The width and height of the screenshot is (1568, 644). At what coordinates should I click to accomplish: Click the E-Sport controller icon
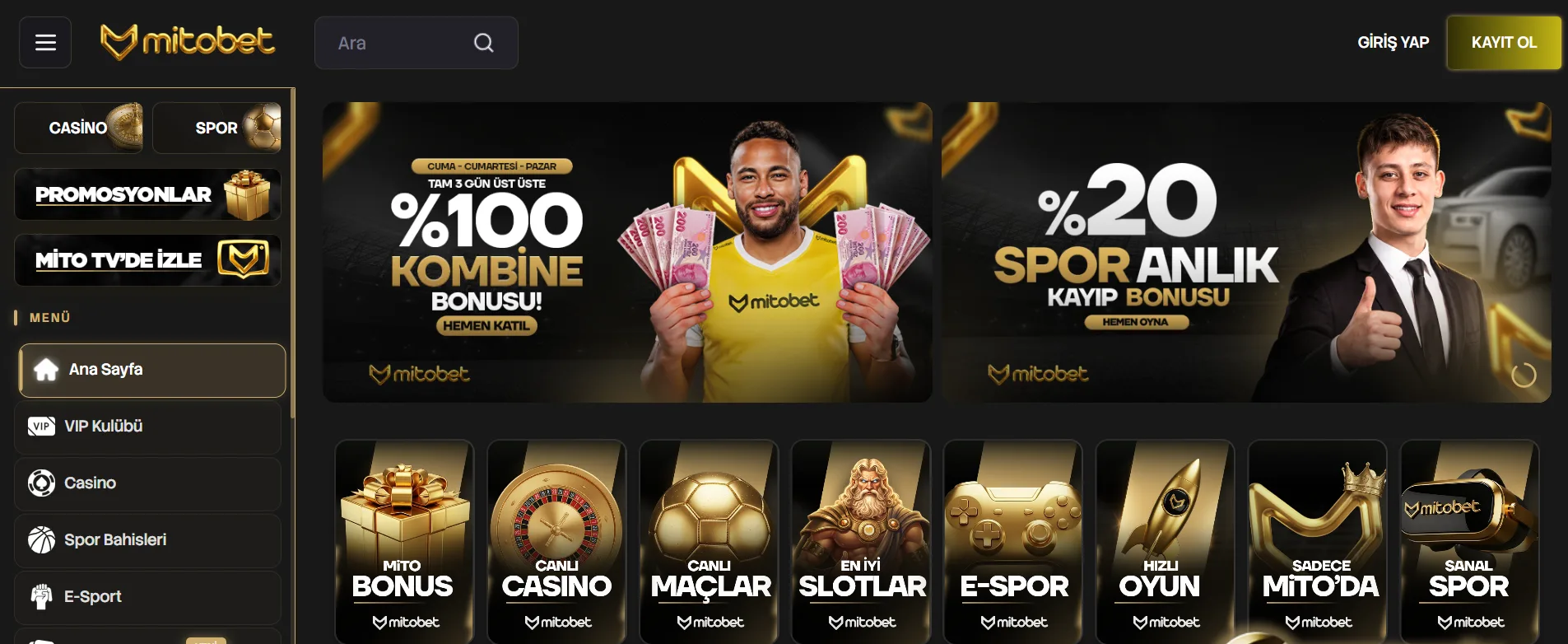(41, 596)
